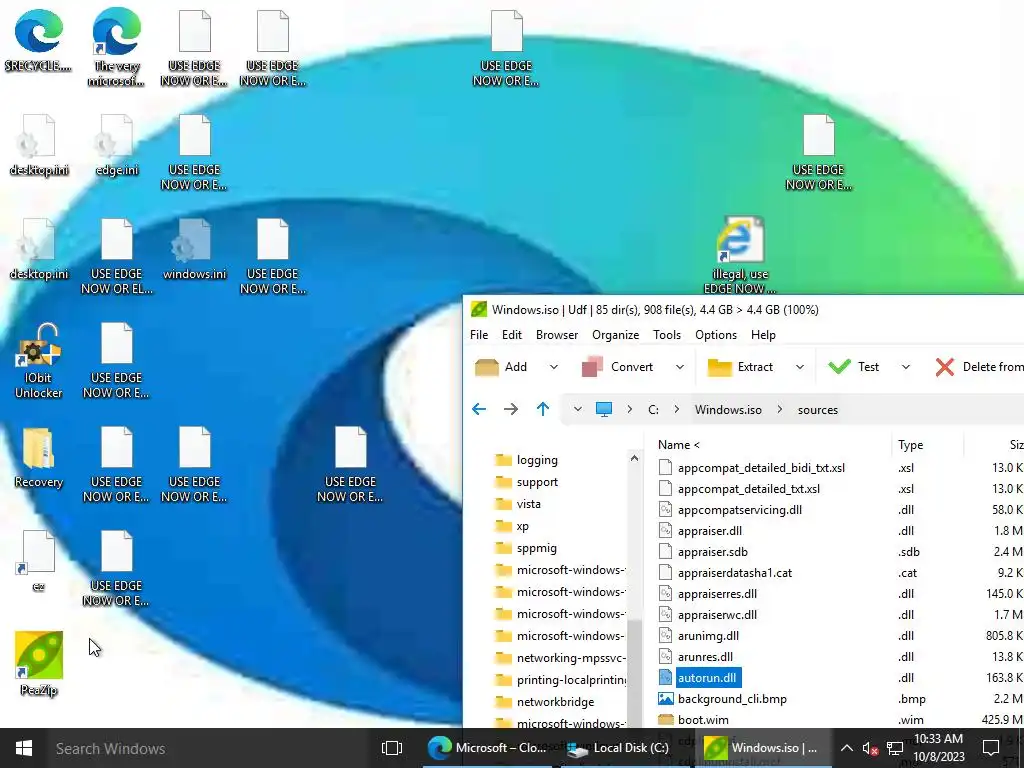
Task: Open the address bar history dropdown
Action: point(577,409)
